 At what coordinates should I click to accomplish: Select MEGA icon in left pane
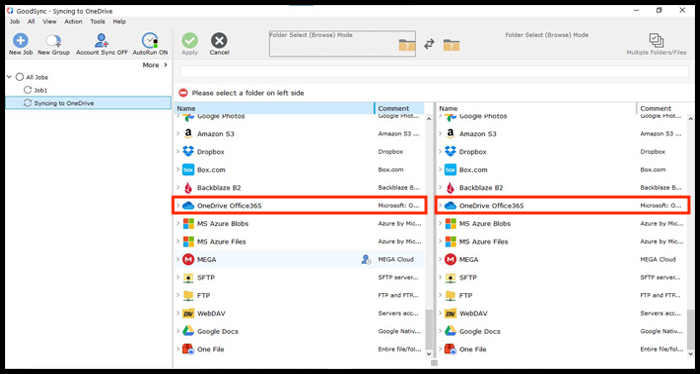188,259
